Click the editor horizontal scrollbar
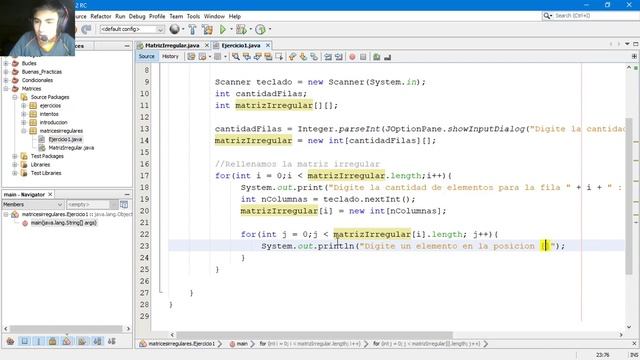The width and height of the screenshot is (640, 360). tap(314, 335)
